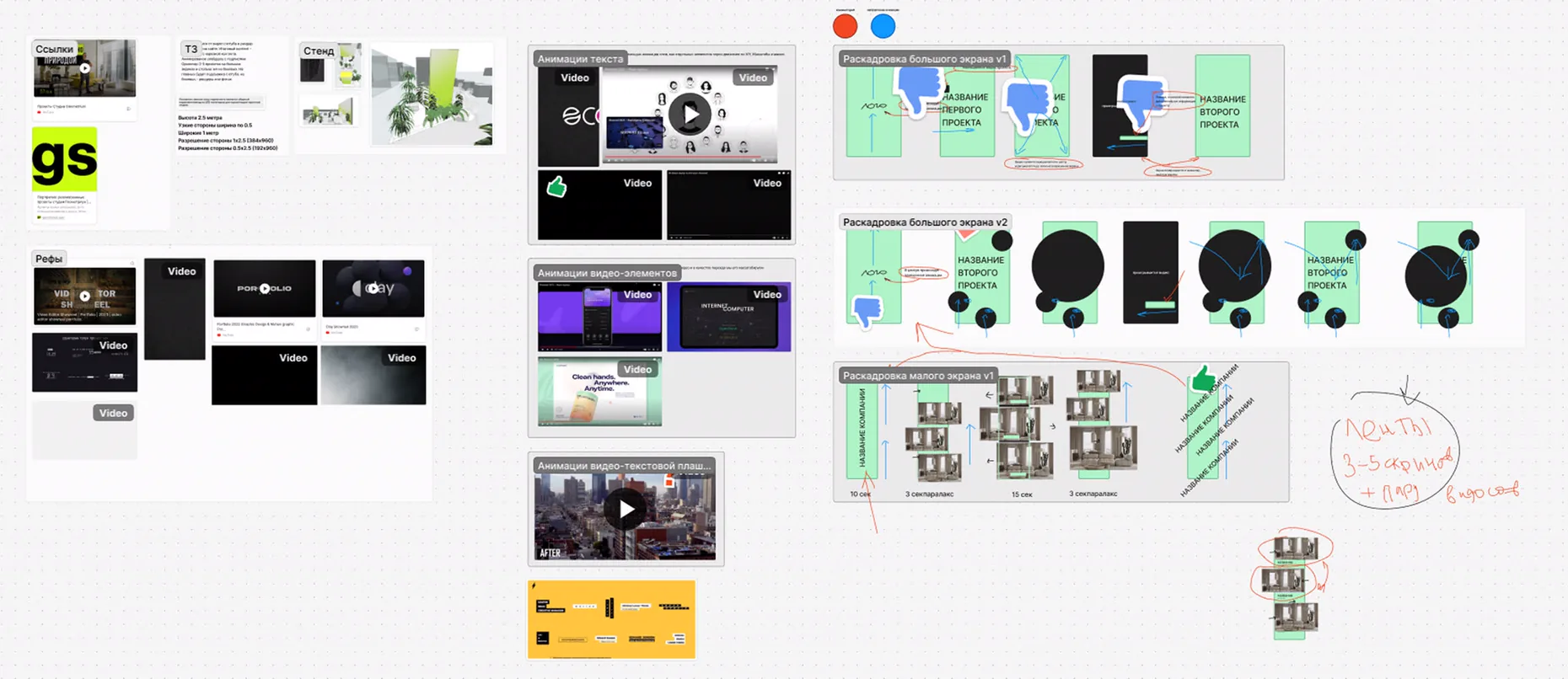1568x679 pixels.
Task: Open the green 'gs' link card
Action: pyautogui.click(x=65, y=174)
